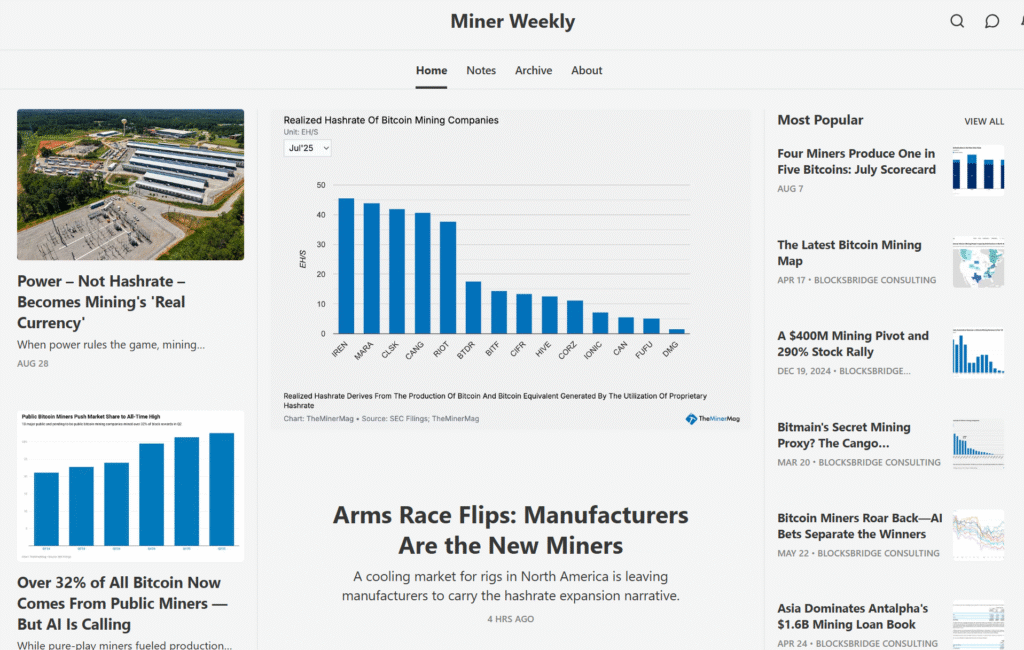Select the HIVE bar in chart
The height and width of the screenshot is (650, 1024).
(x=550, y=315)
